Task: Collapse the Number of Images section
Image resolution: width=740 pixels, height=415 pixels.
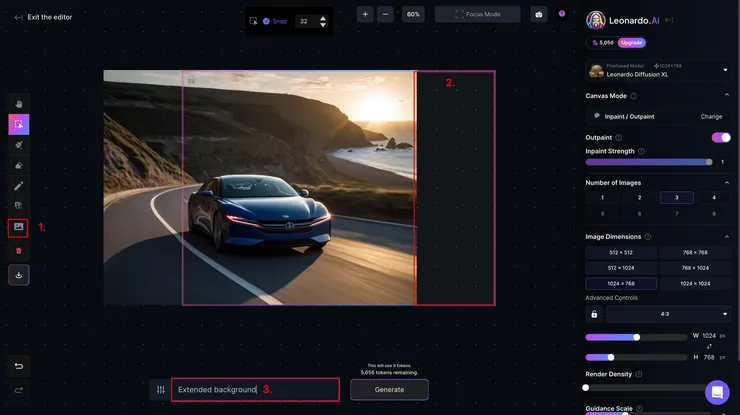Action: coord(726,183)
